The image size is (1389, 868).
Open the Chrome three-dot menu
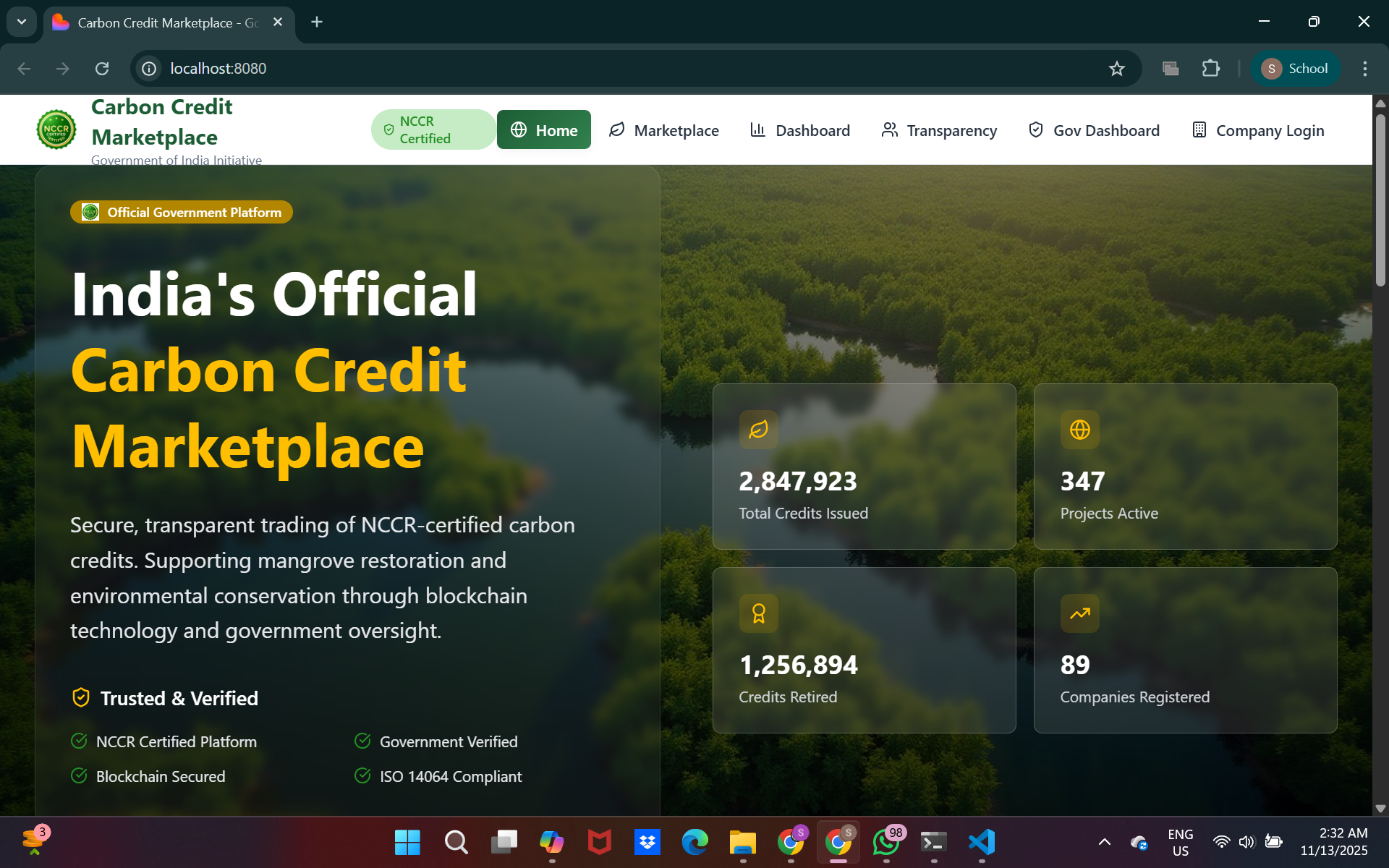pos(1364,69)
